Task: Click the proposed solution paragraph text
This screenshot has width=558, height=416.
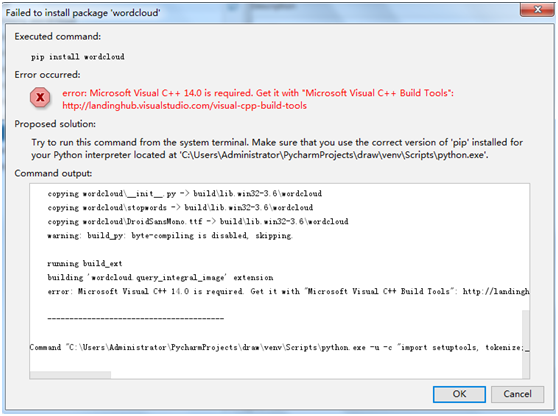Action: click(277, 149)
